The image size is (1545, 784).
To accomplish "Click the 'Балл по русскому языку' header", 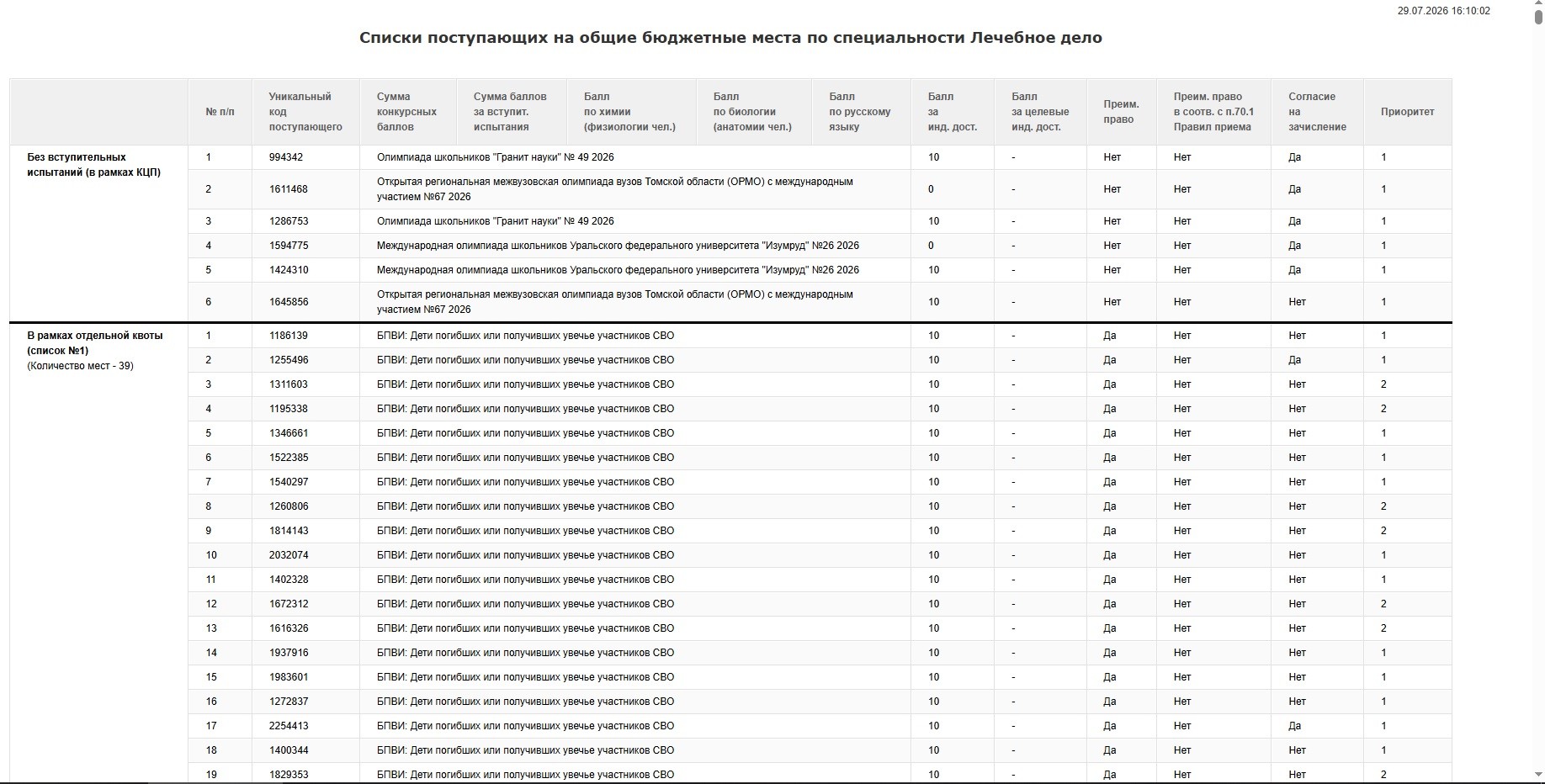I will tap(860, 112).
